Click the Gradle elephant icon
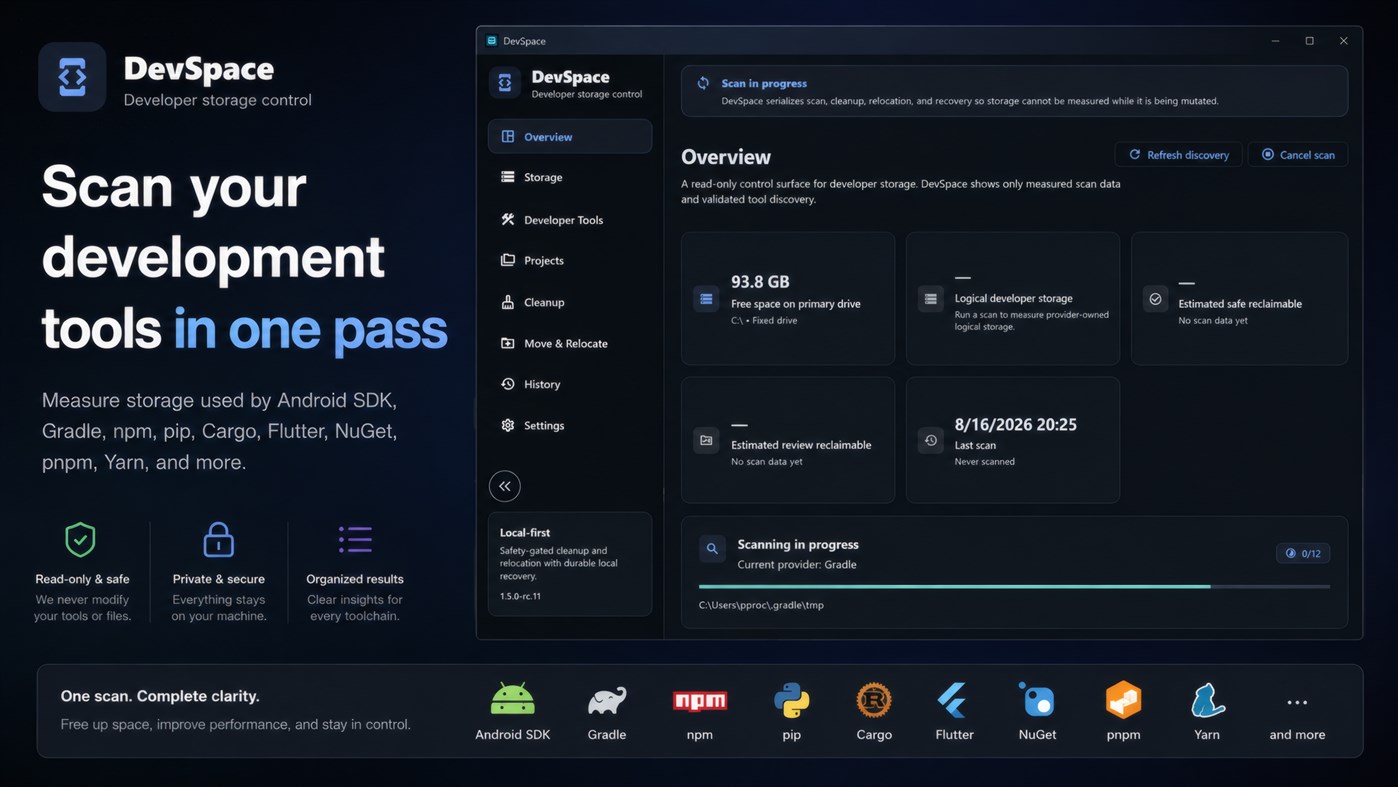Image resolution: width=1398 pixels, height=787 pixels. tap(607, 701)
